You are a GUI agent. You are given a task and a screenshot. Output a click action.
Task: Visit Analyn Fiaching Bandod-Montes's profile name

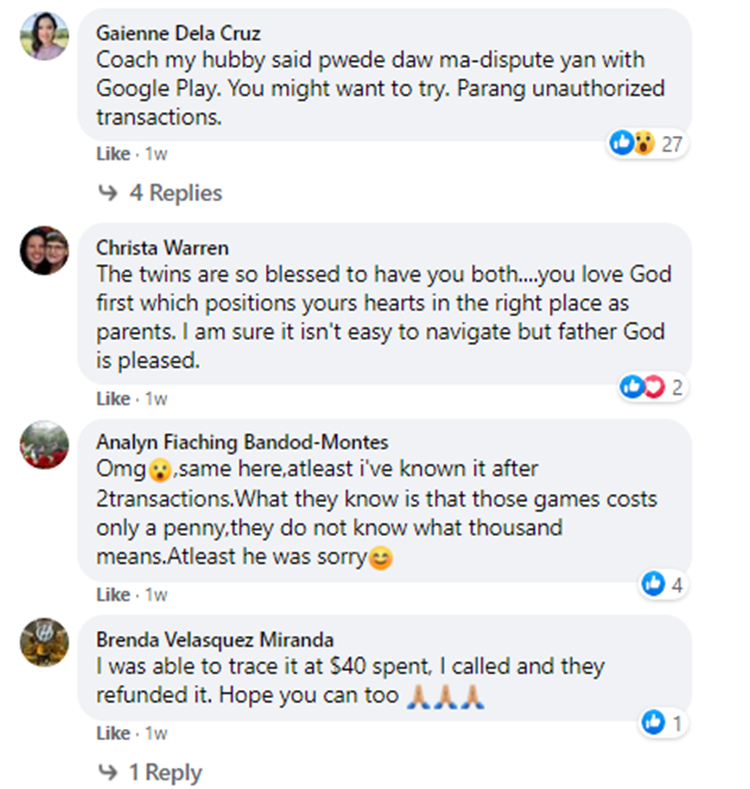(242, 442)
